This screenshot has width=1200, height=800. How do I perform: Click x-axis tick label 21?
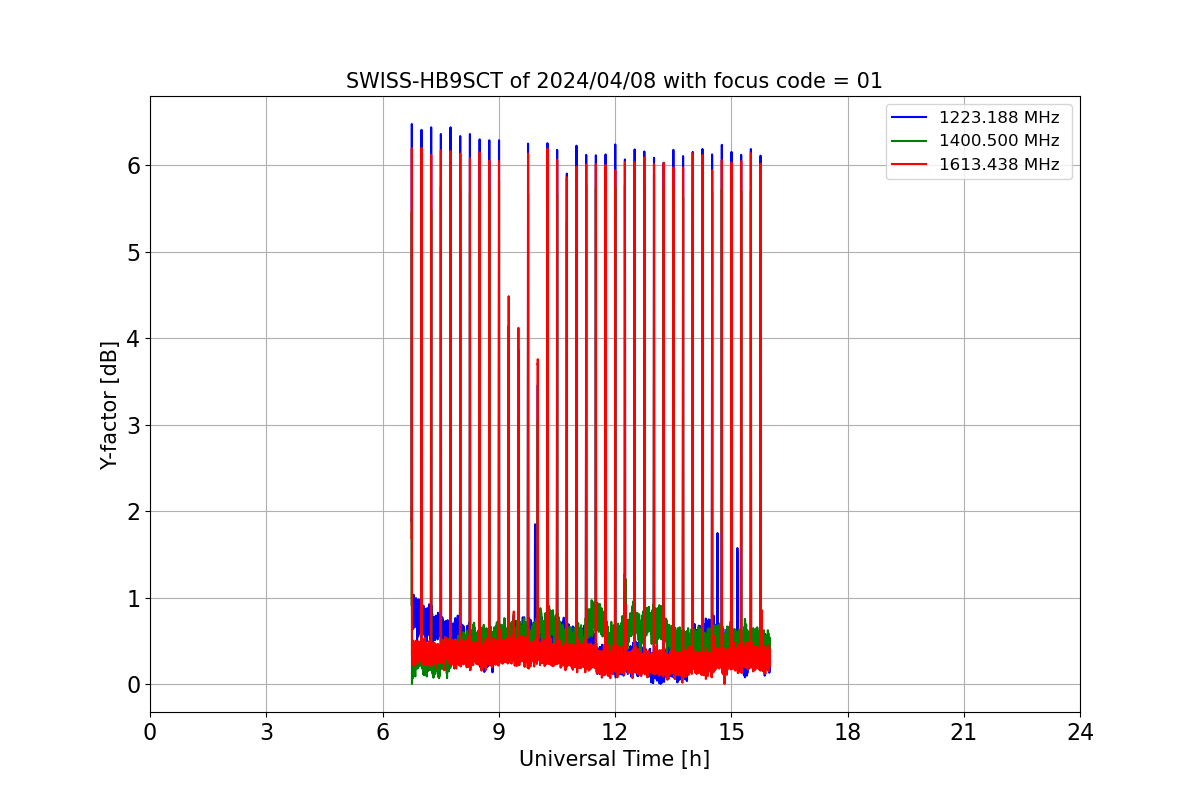point(963,732)
